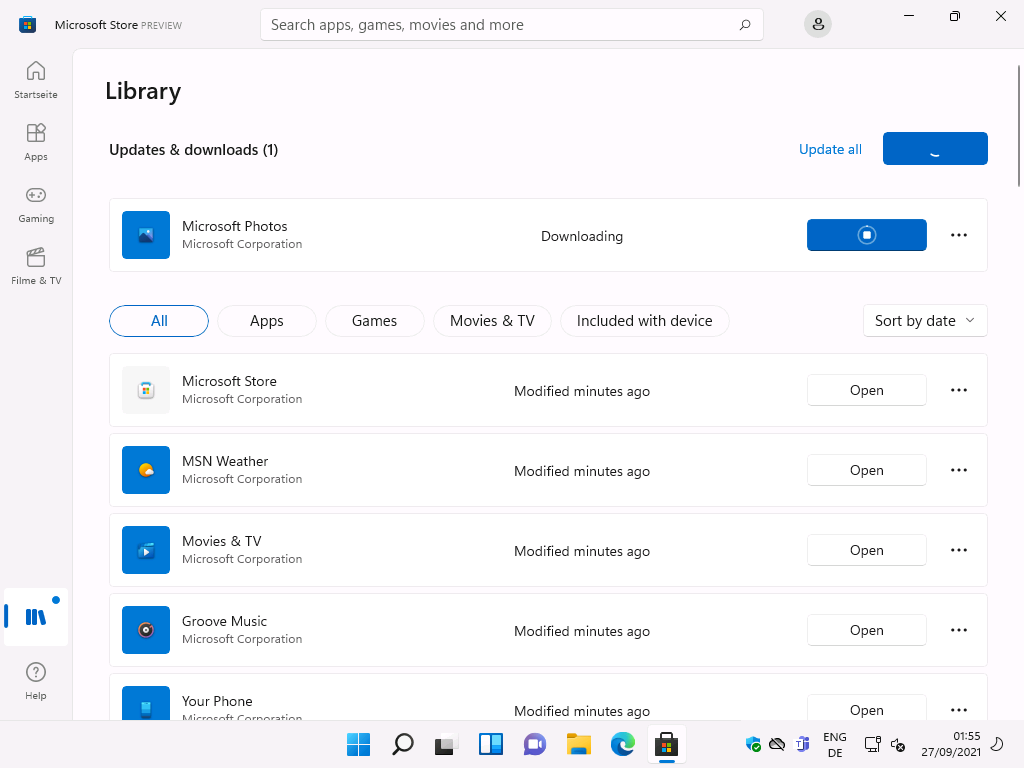Expand the Sort by date dropdown
This screenshot has width=1024, height=768.
925,321
